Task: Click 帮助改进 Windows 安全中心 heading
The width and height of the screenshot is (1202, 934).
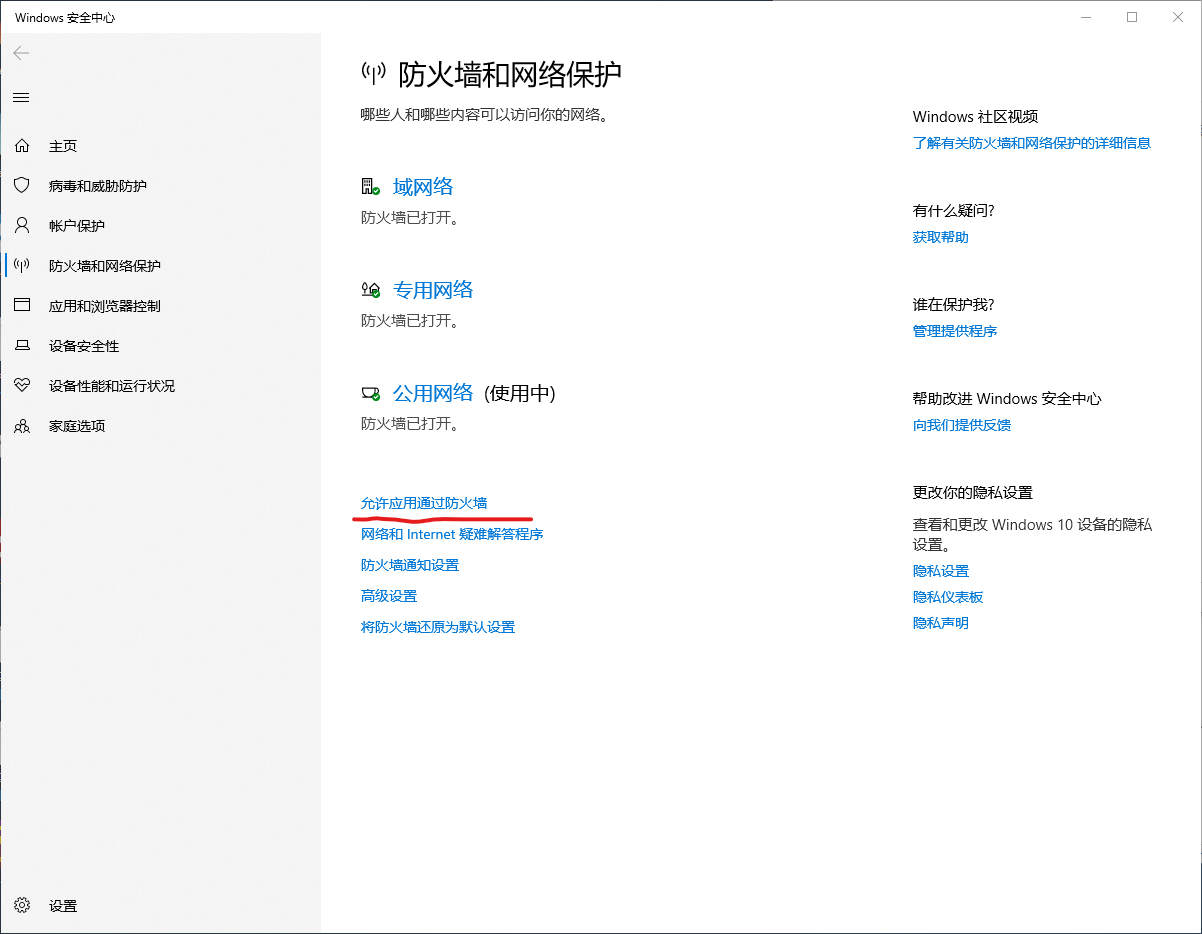Action: (x=1007, y=398)
